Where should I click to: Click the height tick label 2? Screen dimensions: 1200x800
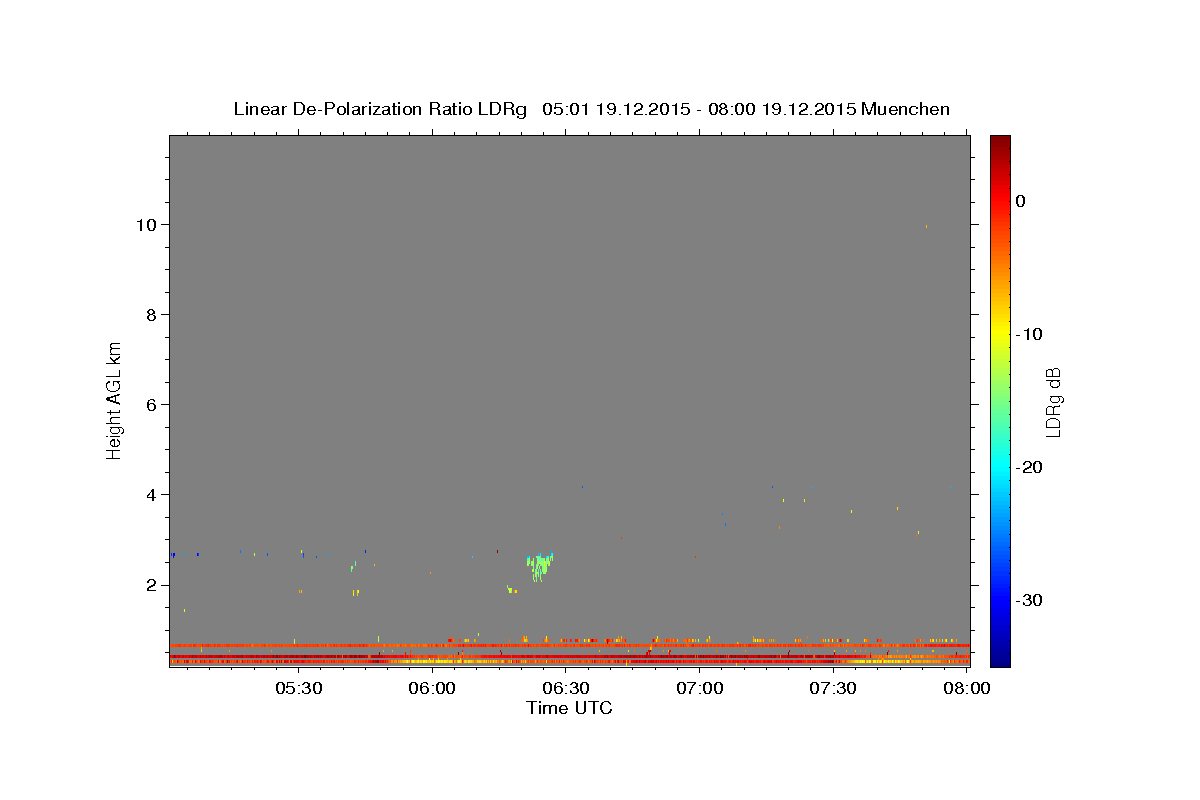[x=151, y=584]
